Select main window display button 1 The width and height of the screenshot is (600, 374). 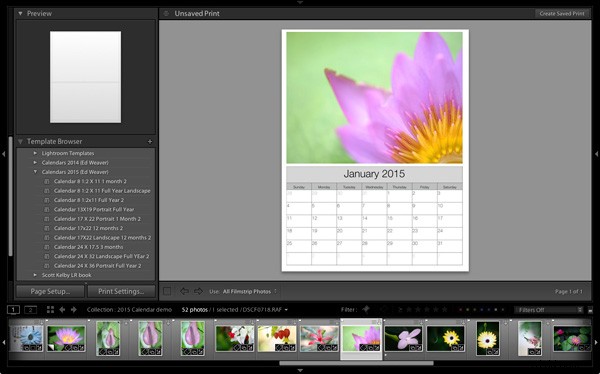pos(13,310)
